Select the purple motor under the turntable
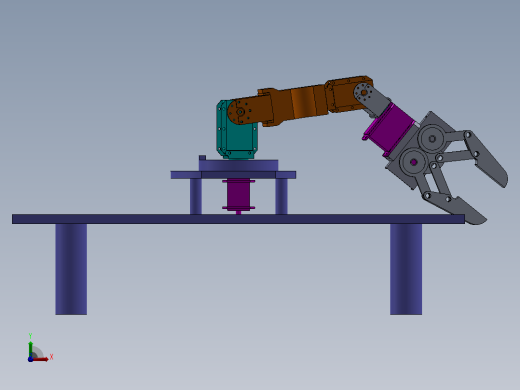This screenshot has width=520, height=390. point(238,196)
